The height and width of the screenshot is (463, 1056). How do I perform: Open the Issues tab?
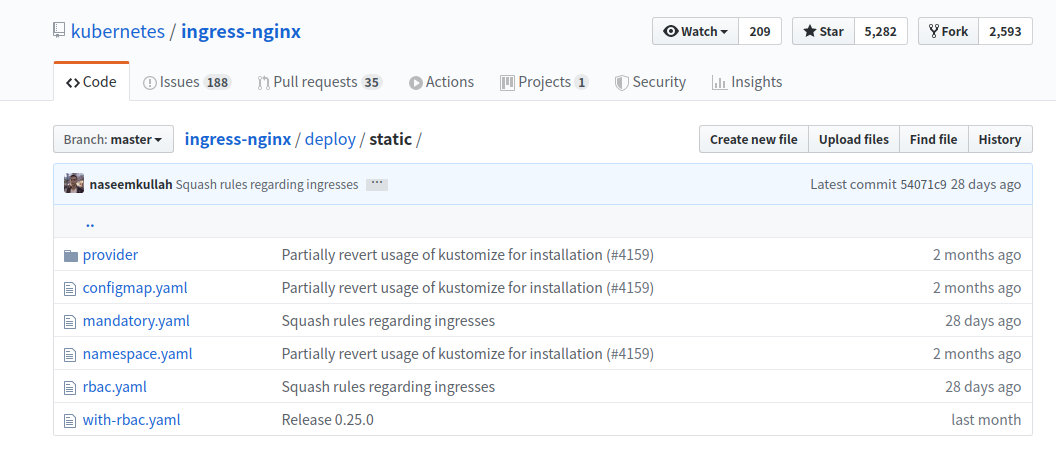[187, 82]
